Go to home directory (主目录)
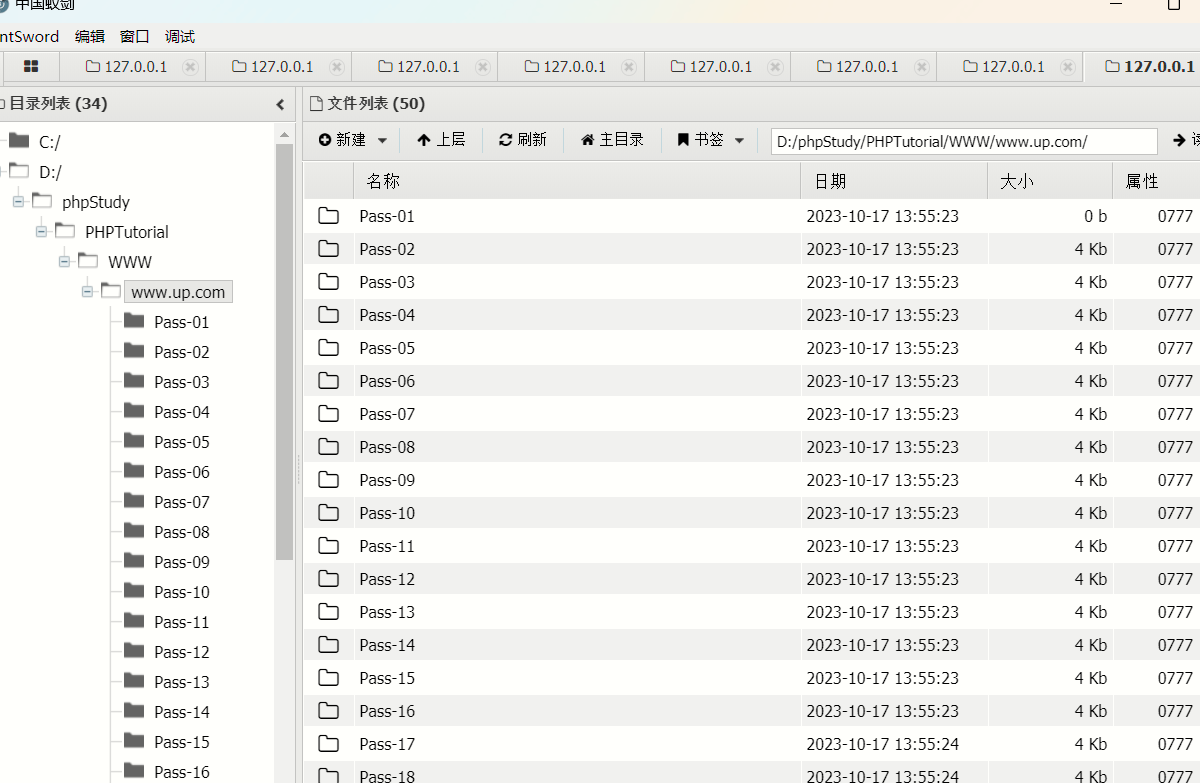This screenshot has height=783, width=1200. coord(612,140)
